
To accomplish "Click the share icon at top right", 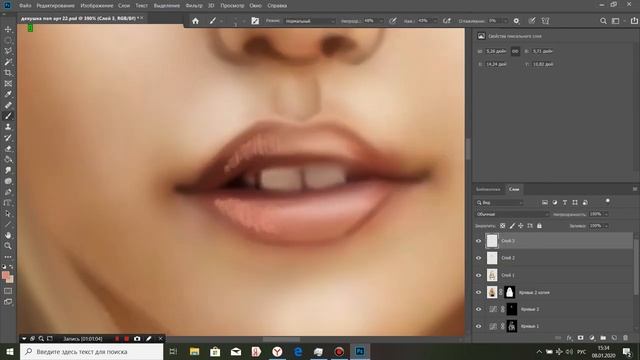I will [634, 21].
